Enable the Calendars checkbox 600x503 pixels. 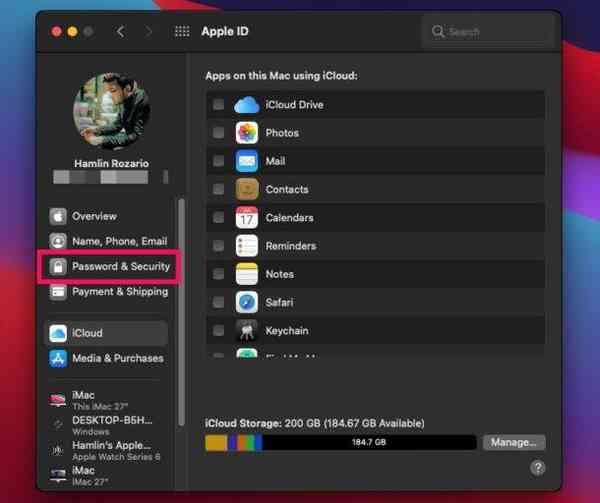[x=218, y=217]
